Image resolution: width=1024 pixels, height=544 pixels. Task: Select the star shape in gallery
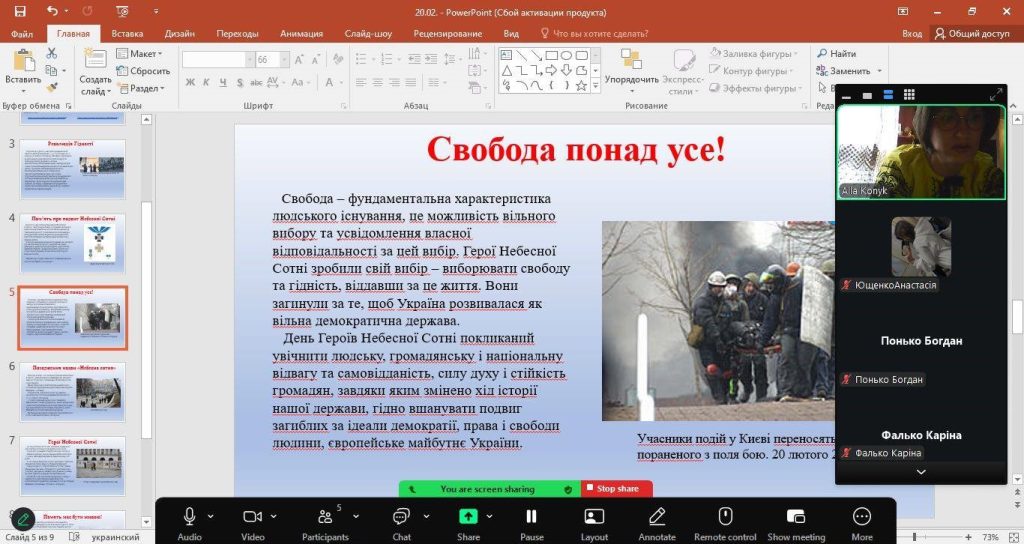coord(581,86)
